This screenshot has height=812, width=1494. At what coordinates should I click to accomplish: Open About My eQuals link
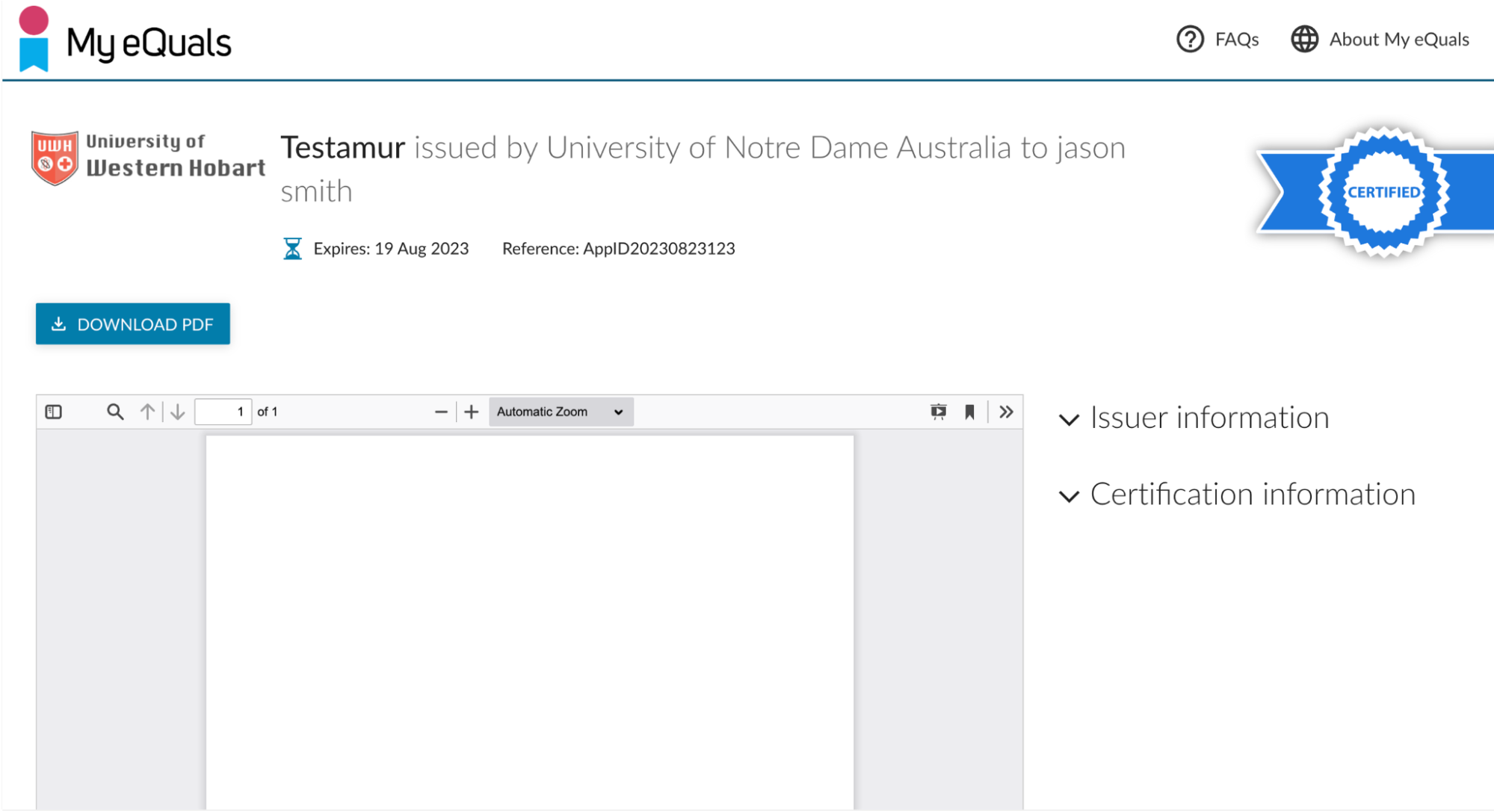[1380, 39]
